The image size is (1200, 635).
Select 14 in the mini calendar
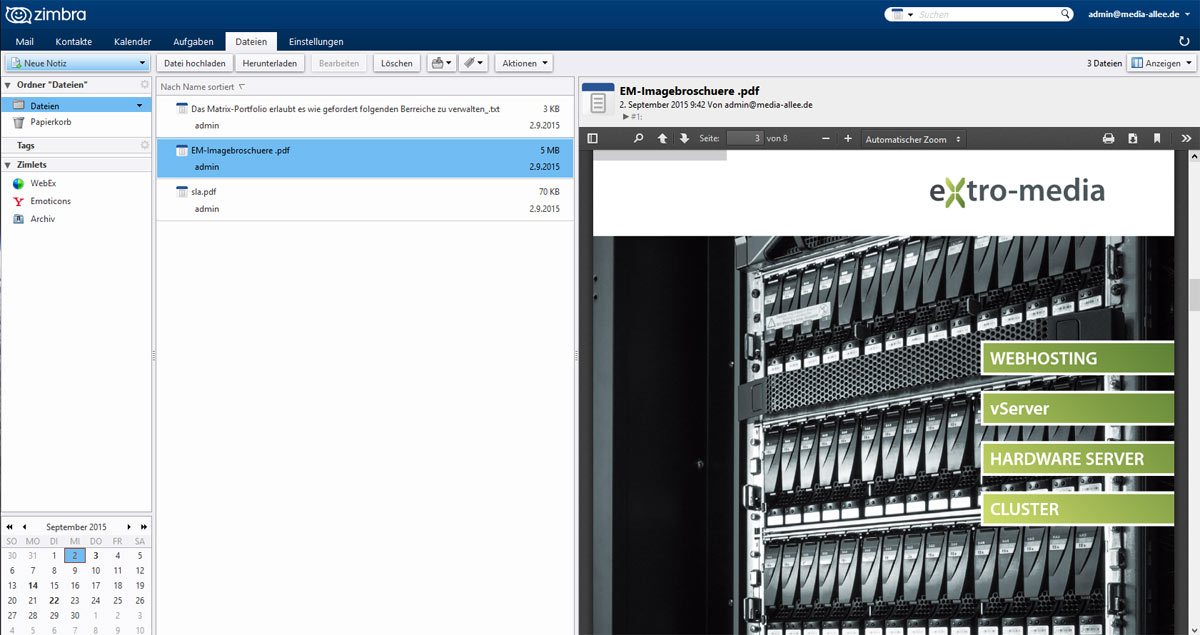[33, 585]
